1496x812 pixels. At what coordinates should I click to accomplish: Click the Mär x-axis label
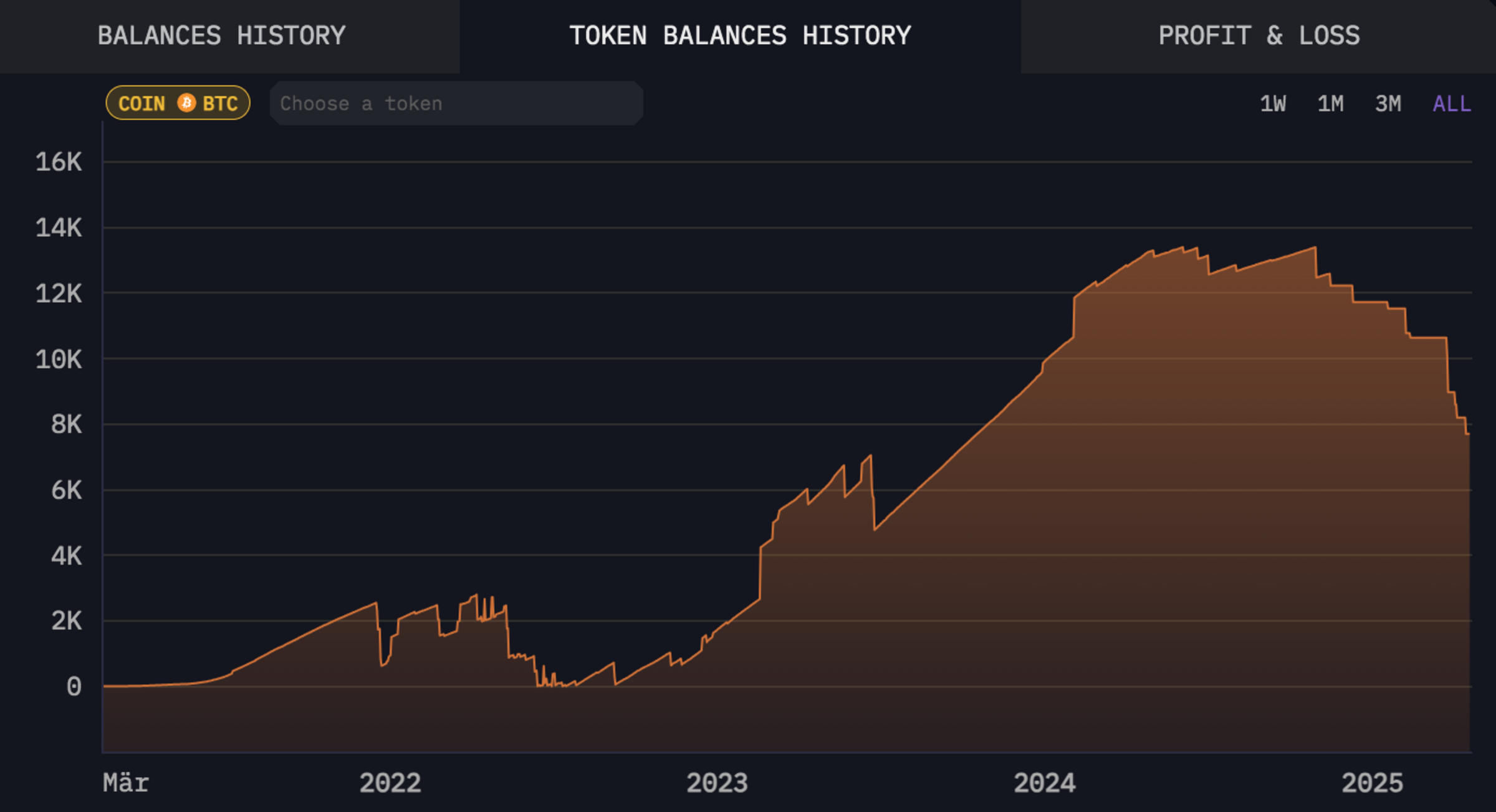[x=126, y=783]
